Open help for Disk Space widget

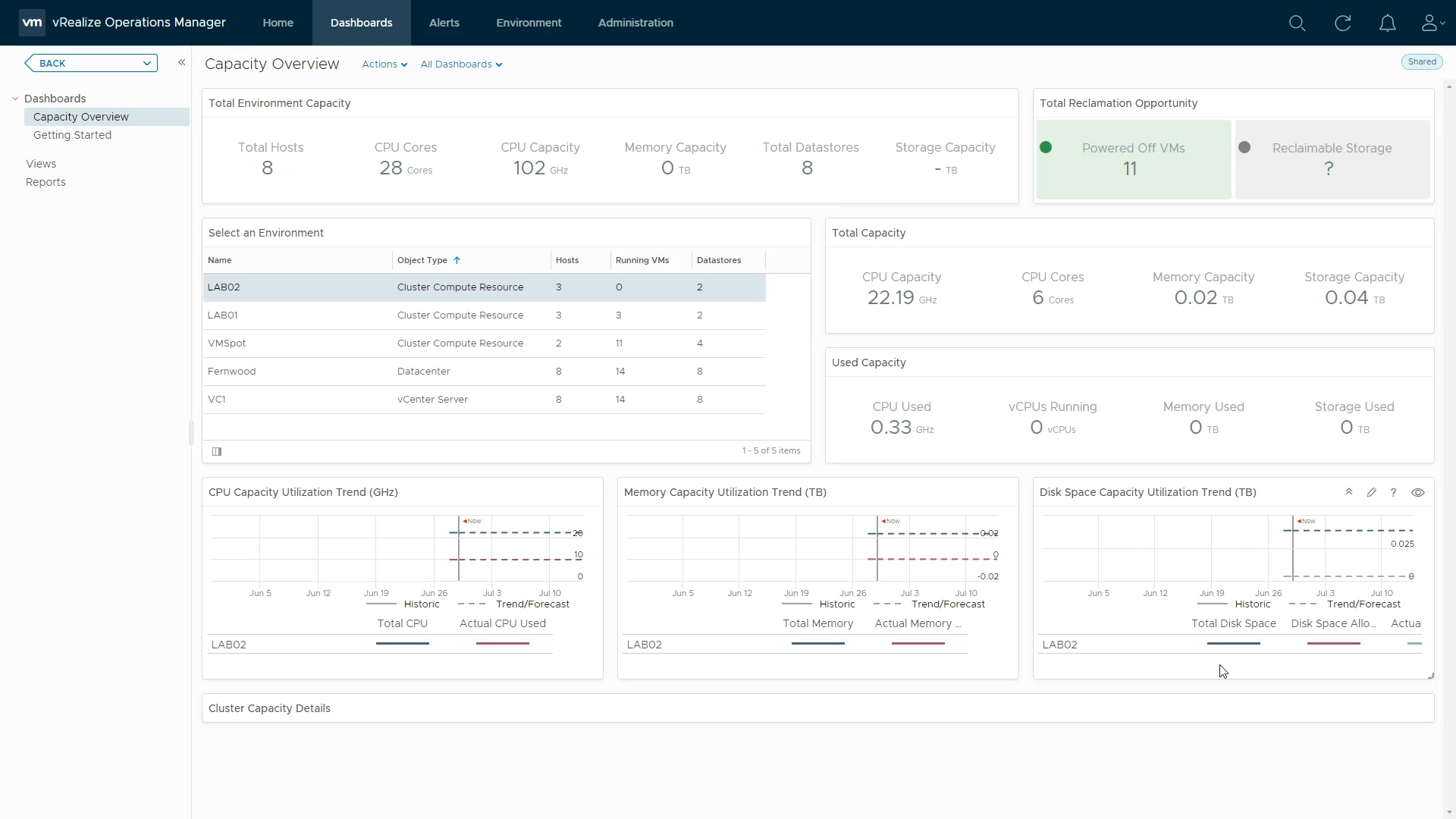coord(1394,492)
